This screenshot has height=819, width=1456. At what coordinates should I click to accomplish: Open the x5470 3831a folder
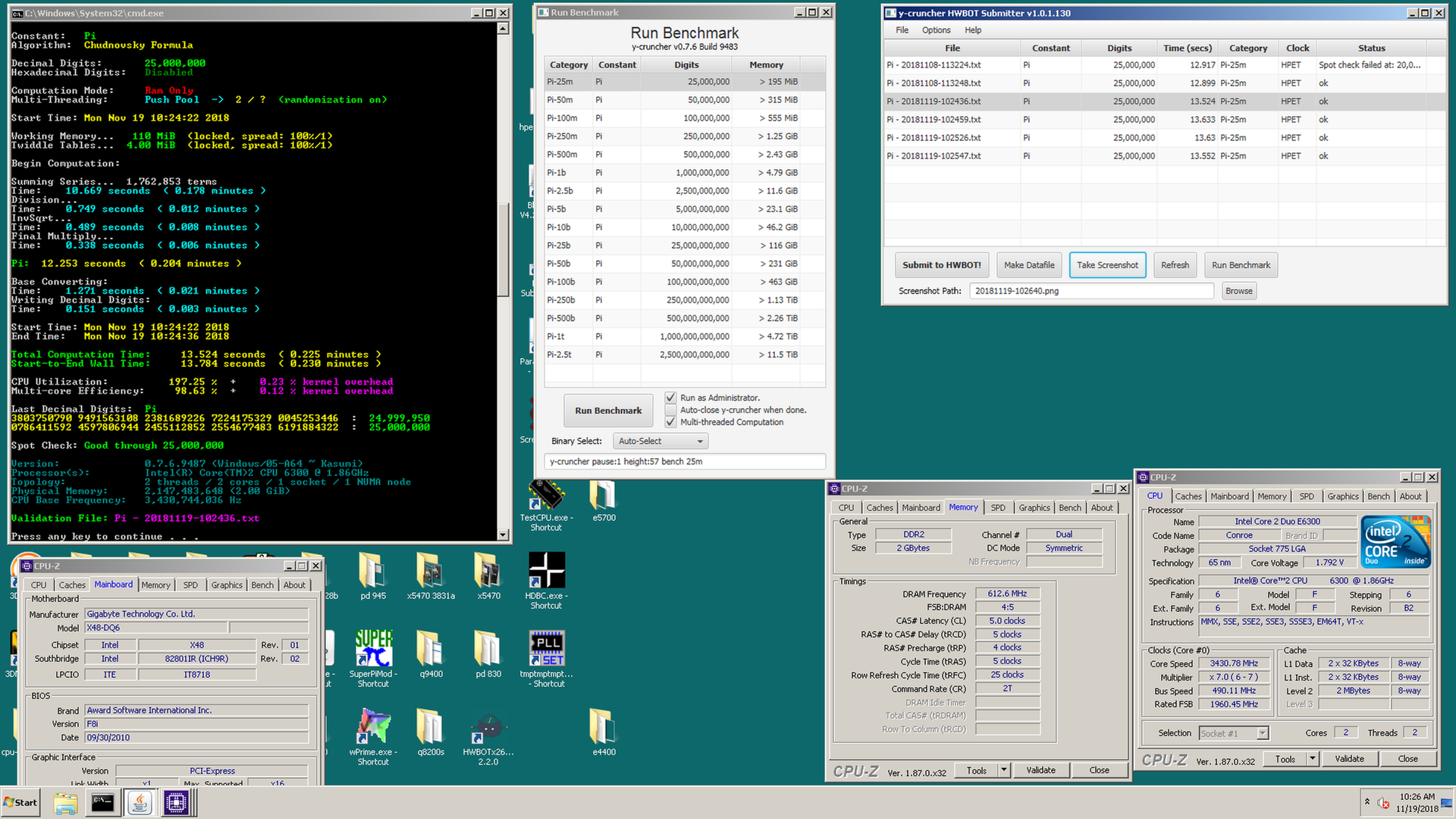coord(430,570)
